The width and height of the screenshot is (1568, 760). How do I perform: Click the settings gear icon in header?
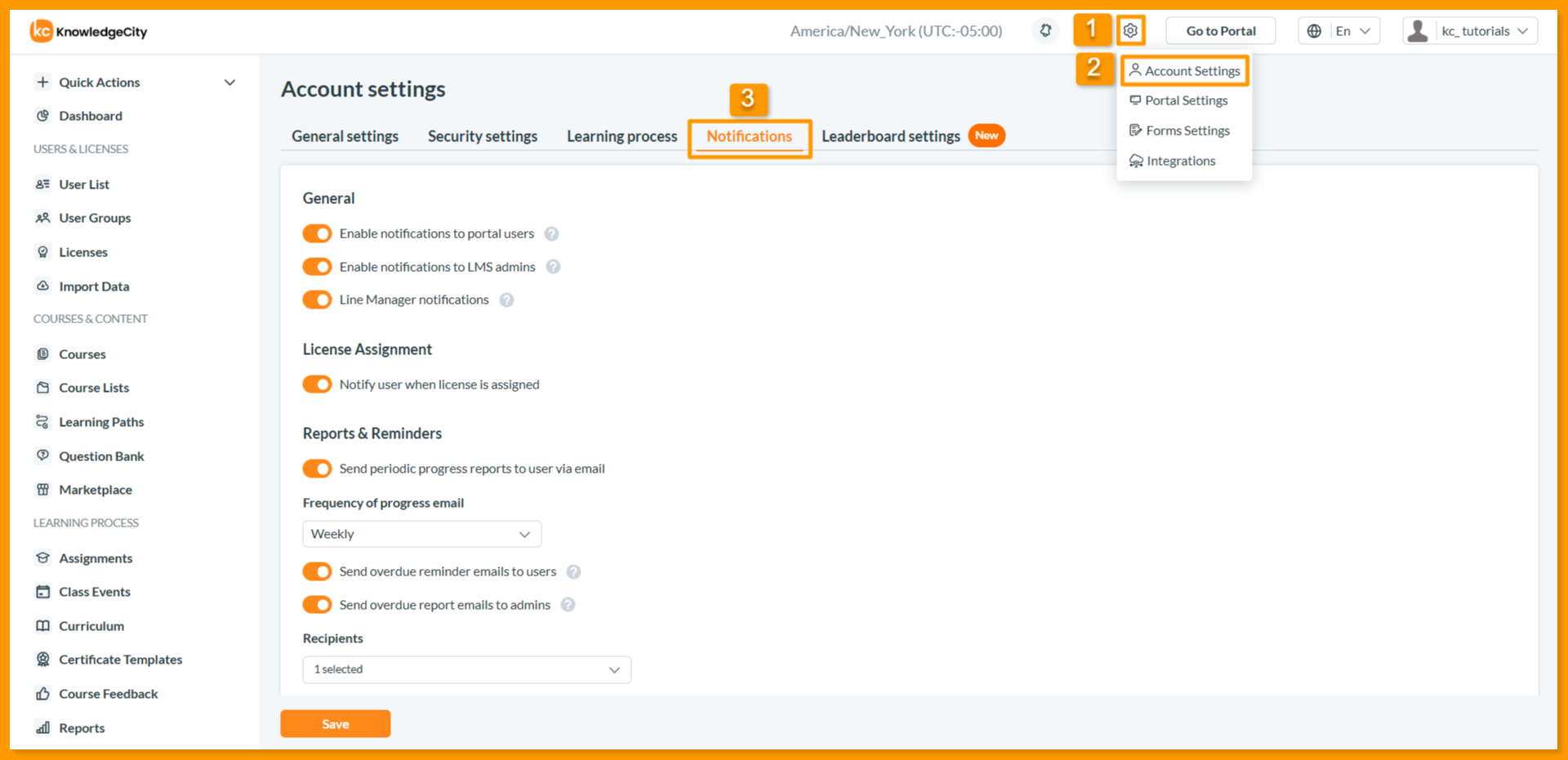(1130, 31)
